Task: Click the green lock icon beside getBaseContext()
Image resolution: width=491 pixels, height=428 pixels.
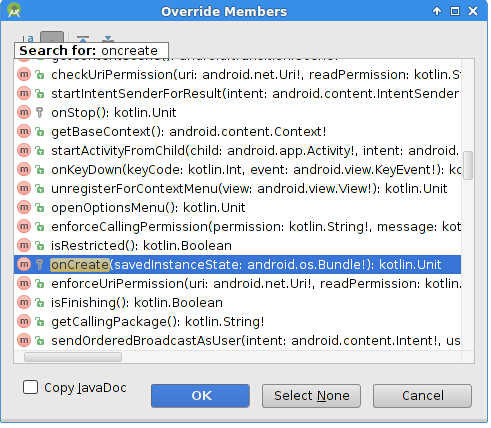Action: tap(40, 132)
